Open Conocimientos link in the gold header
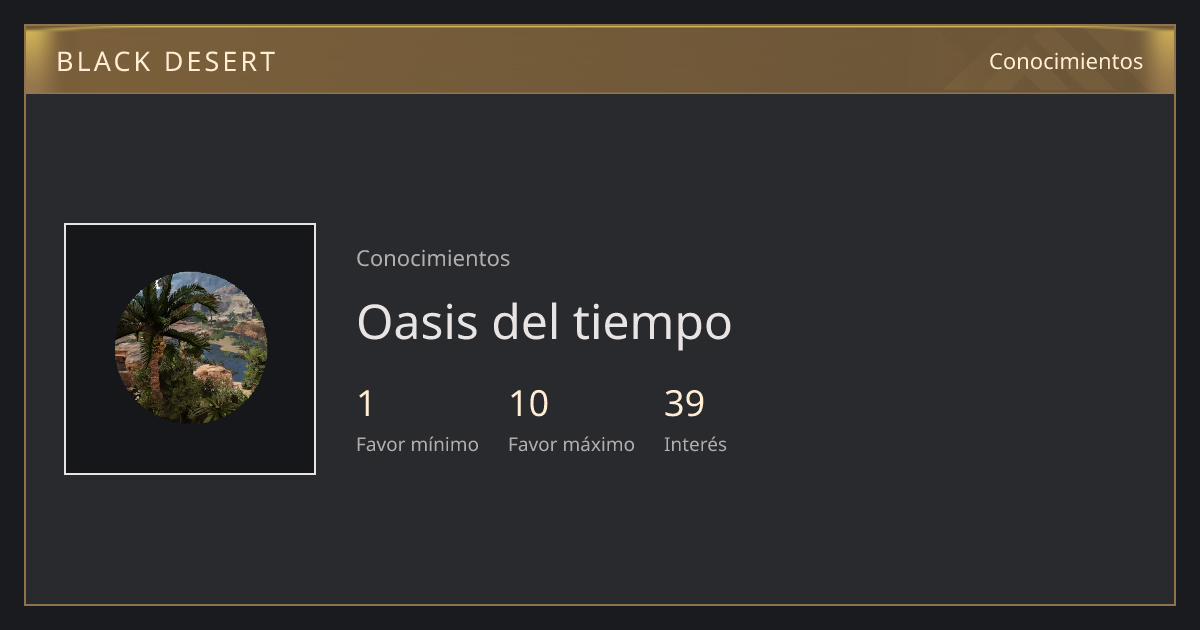Screen dimensions: 1200x630 (x=1066, y=61)
